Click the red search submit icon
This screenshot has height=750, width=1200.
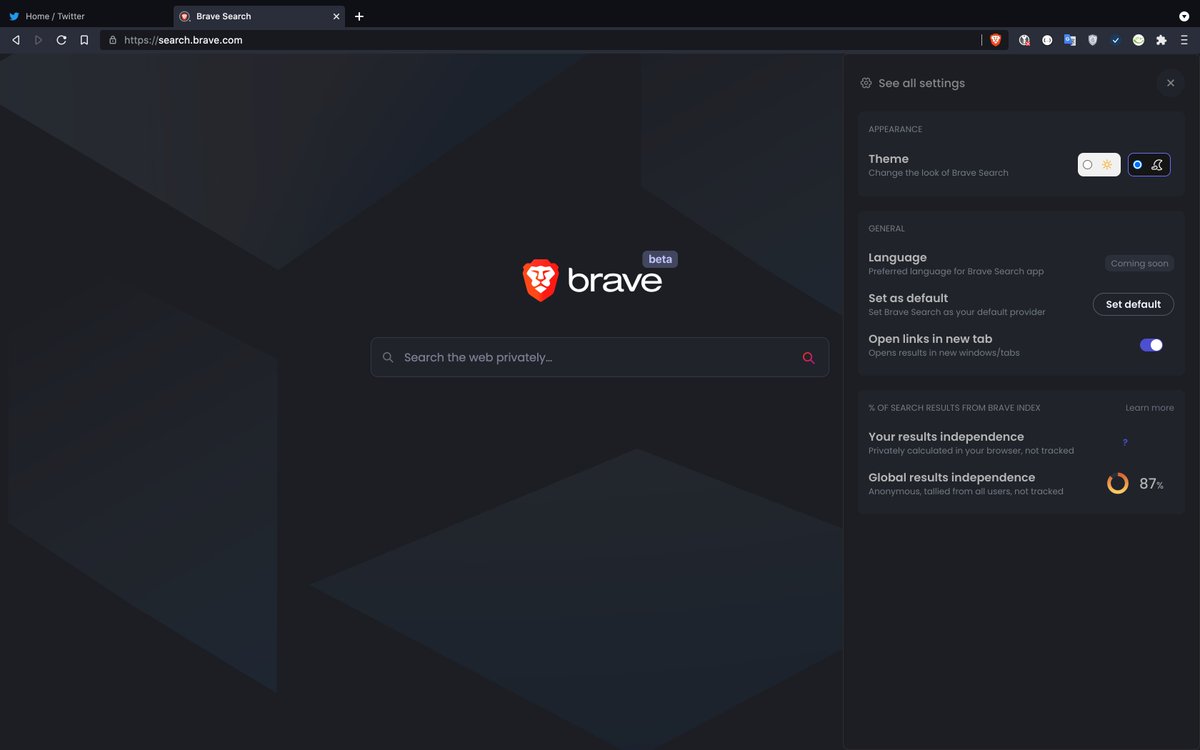click(808, 357)
